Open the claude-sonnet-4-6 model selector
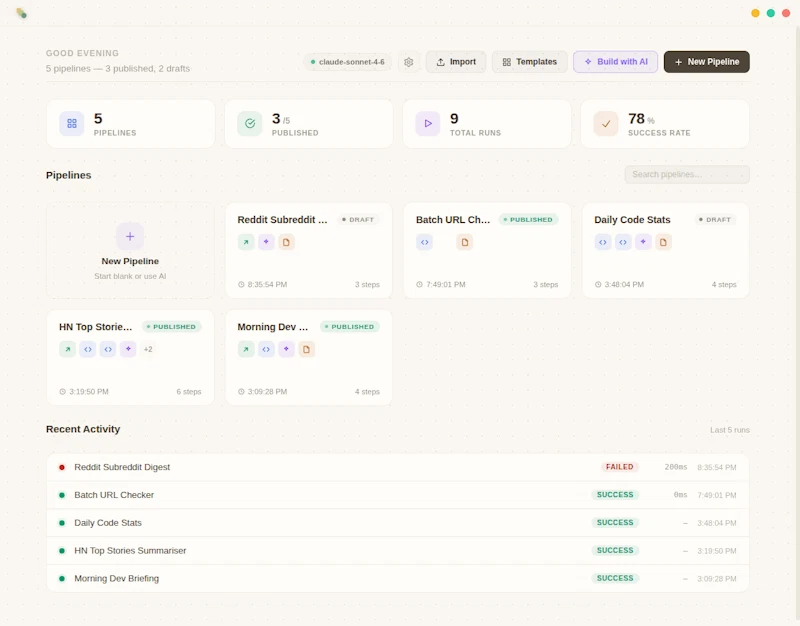Image resolution: width=800 pixels, height=626 pixels. point(347,62)
